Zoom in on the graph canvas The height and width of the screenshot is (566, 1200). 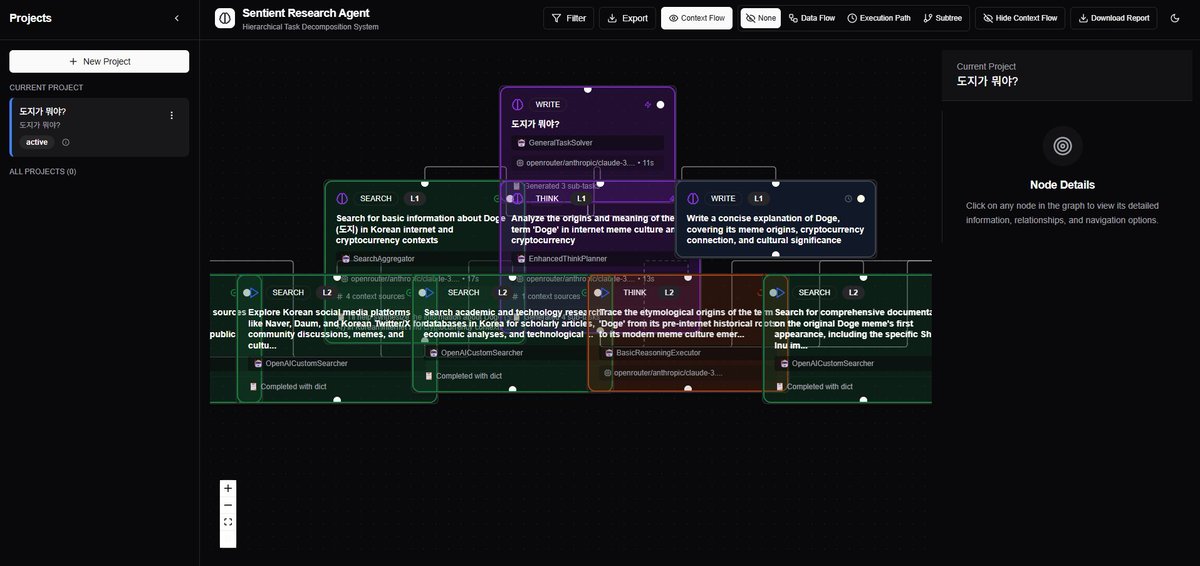[228, 489]
